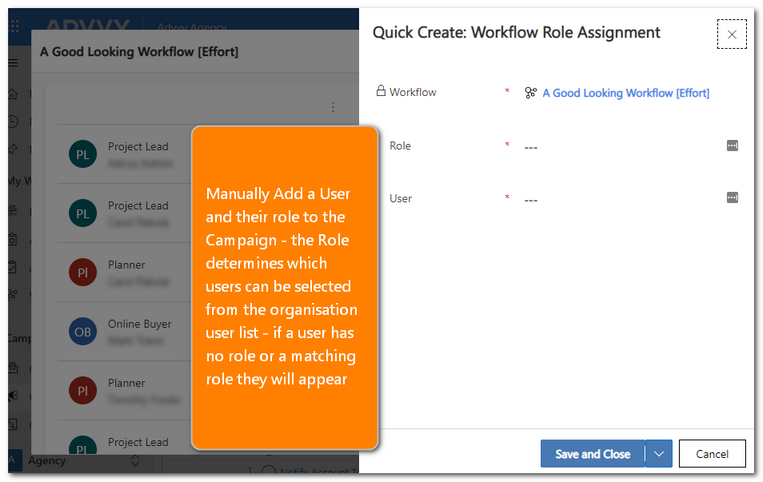Expand the save options arrow beside Save and Close

click(x=659, y=454)
